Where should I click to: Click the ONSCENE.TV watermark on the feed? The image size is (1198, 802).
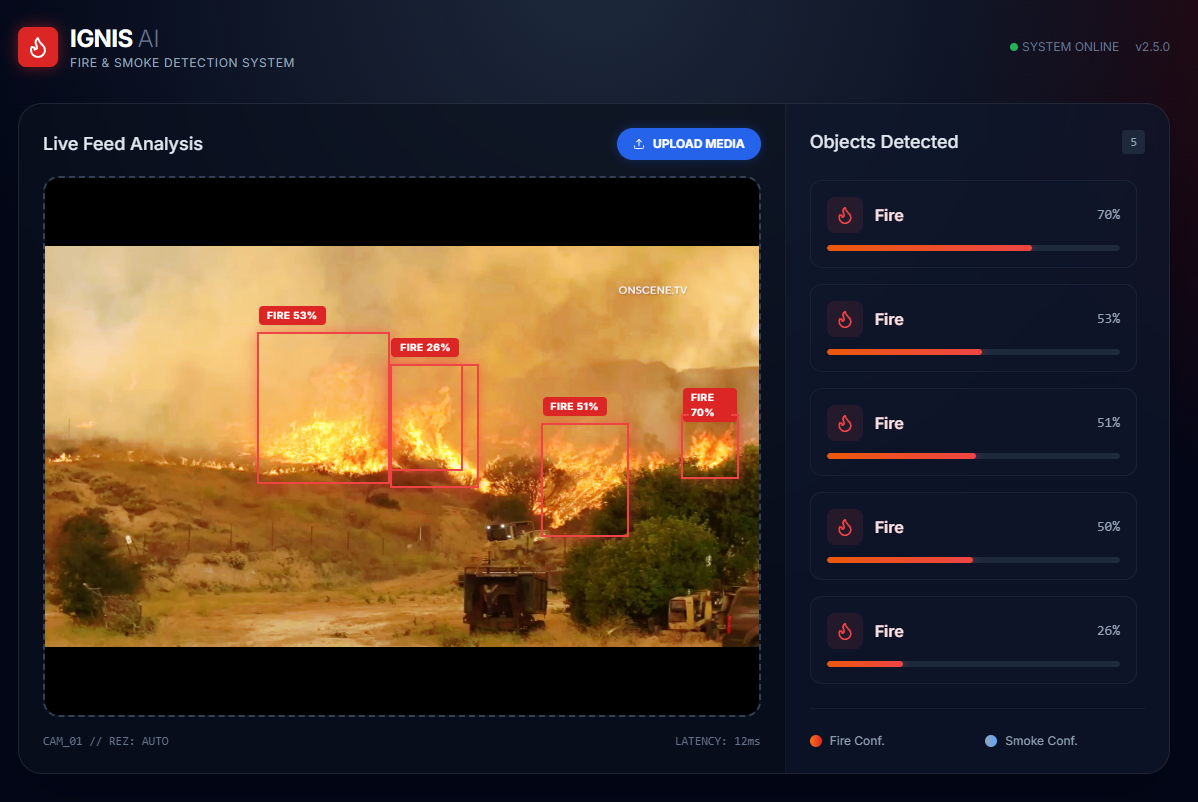(653, 290)
